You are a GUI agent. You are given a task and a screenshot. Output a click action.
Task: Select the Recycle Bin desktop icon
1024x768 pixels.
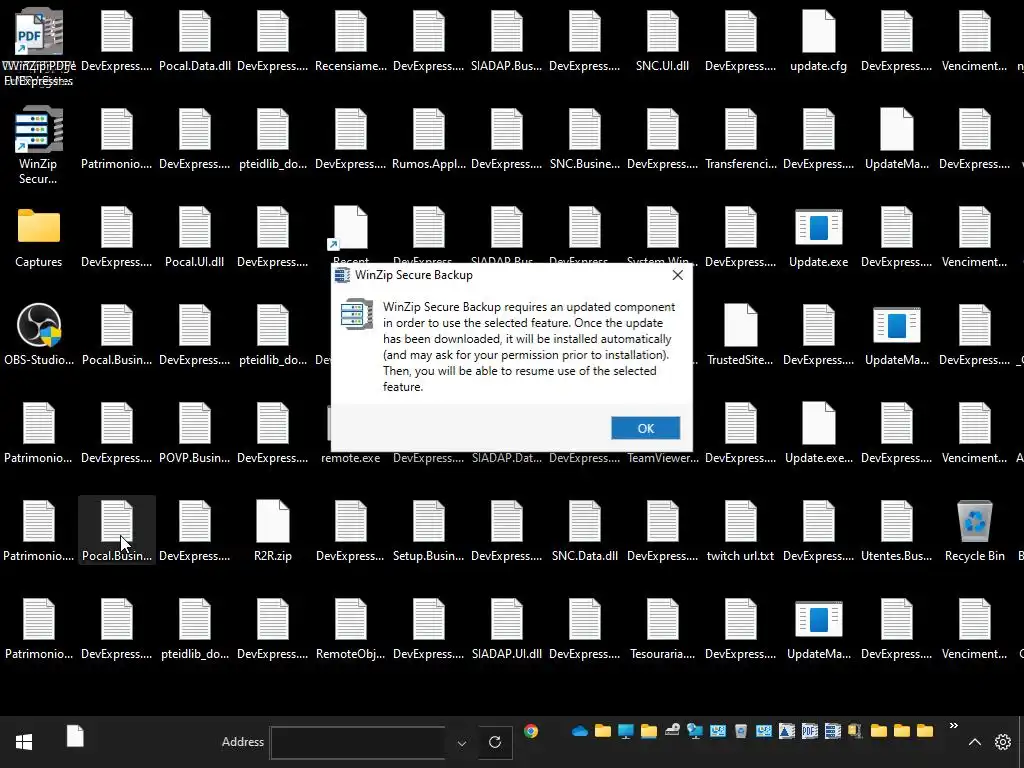(x=974, y=531)
